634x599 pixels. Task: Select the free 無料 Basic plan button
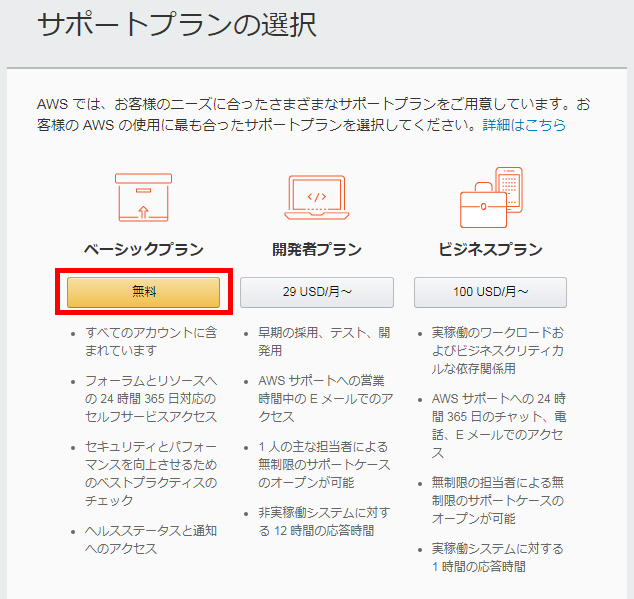[144, 292]
